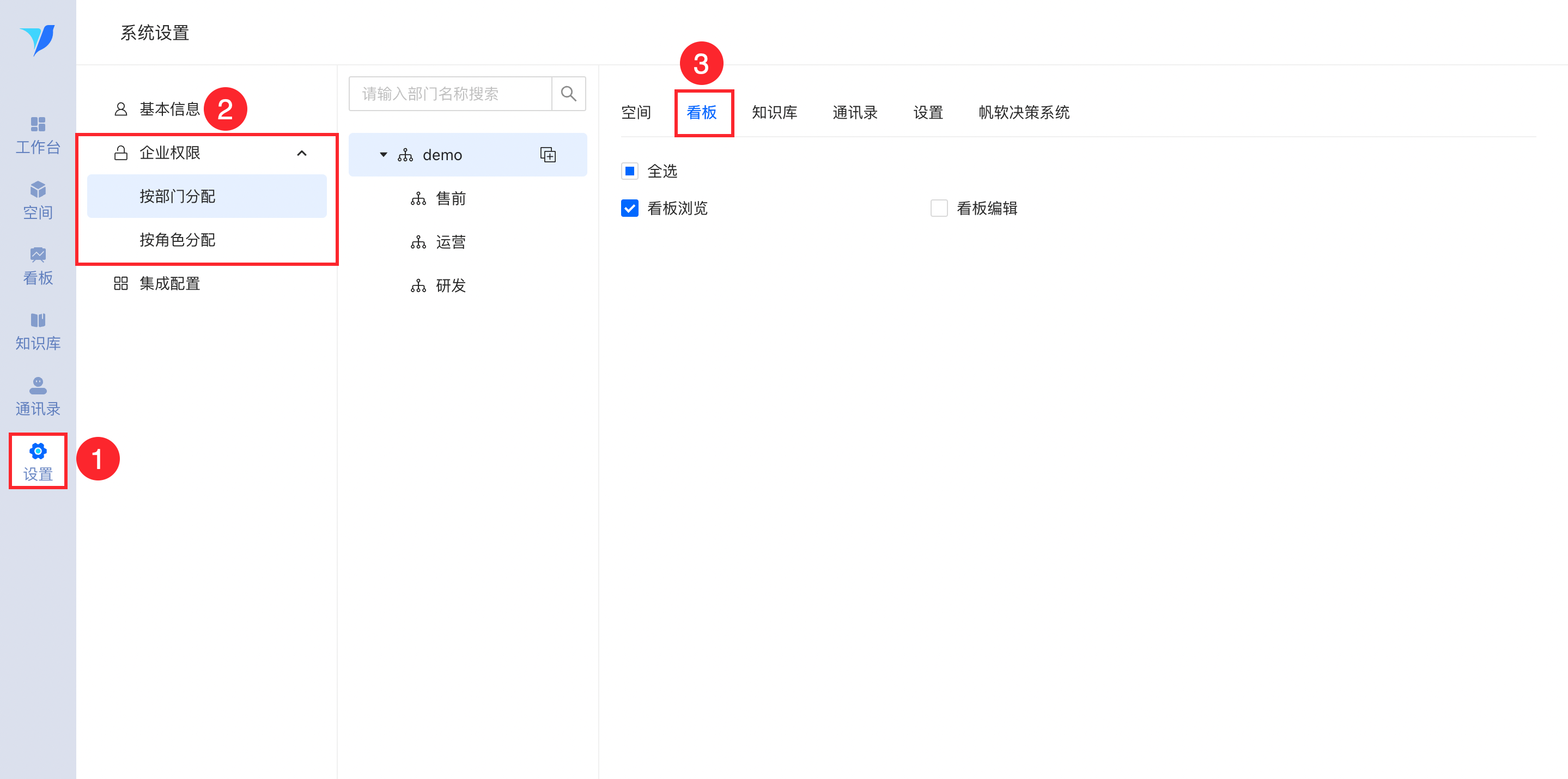Collapse the 企业权限 menu chevron
This screenshot has height=779, width=1568.
[302, 153]
